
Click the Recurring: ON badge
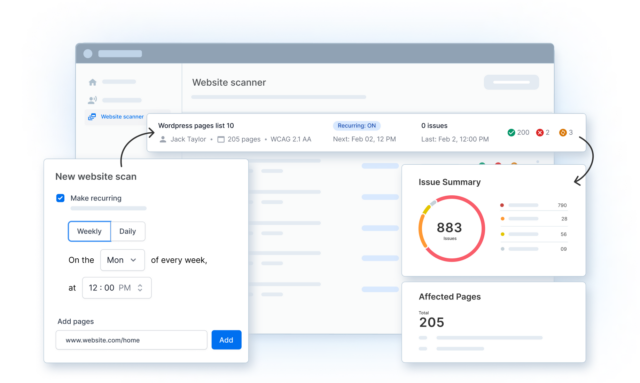click(357, 126)
